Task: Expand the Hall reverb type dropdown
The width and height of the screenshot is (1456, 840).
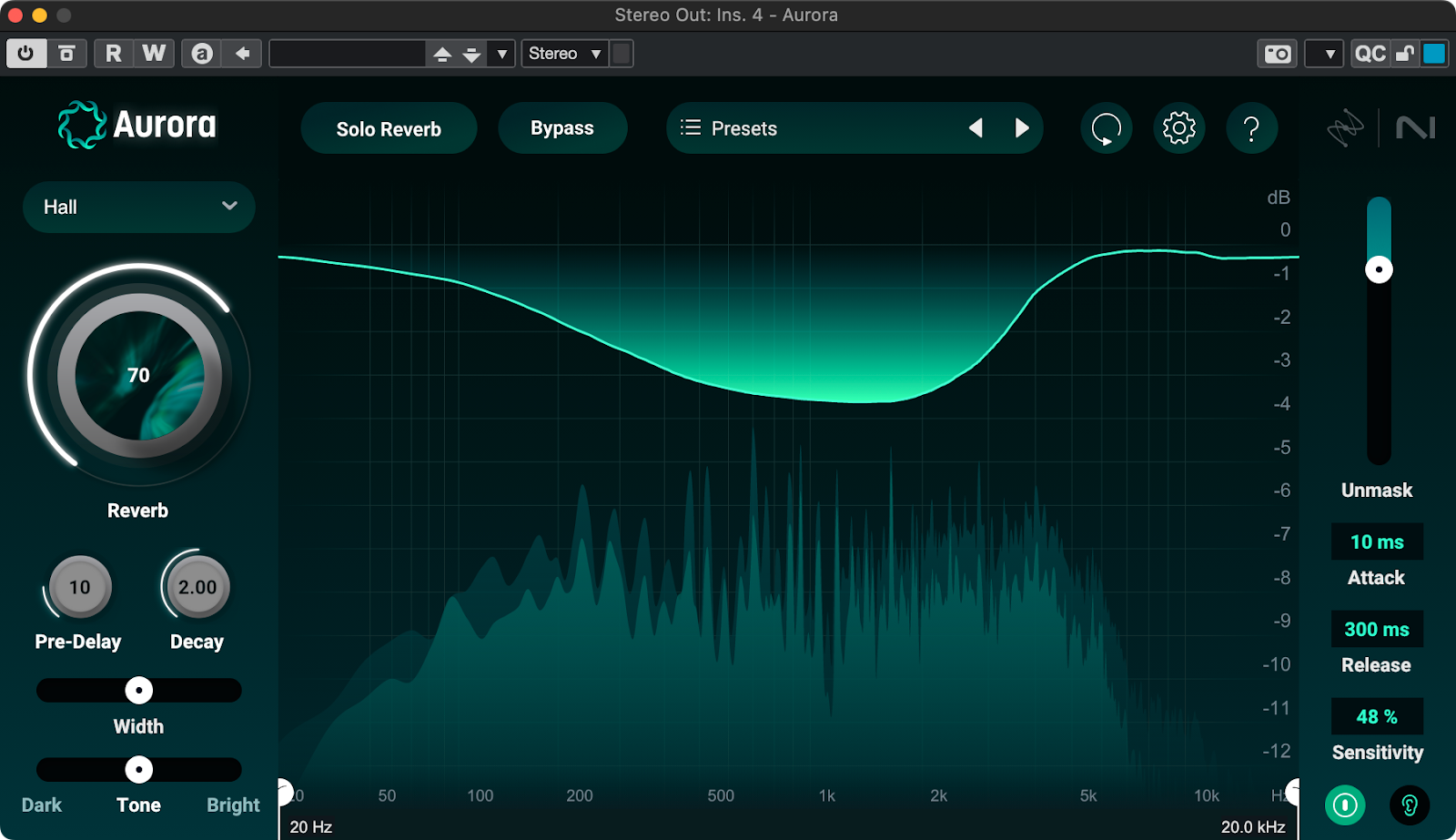Action: pos(139,207)
